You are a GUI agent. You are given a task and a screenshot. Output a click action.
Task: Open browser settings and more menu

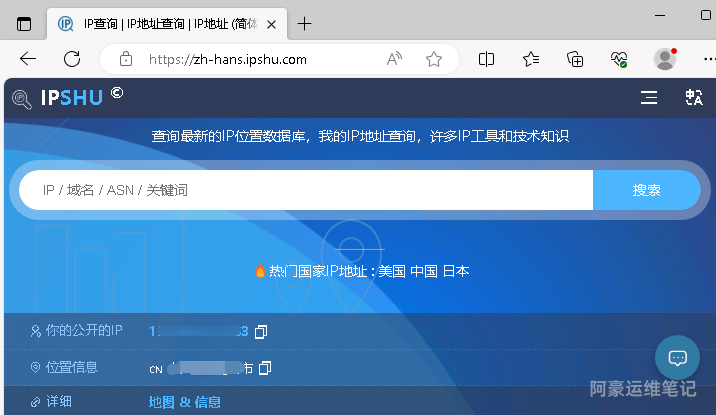click(x=709, y=59)
